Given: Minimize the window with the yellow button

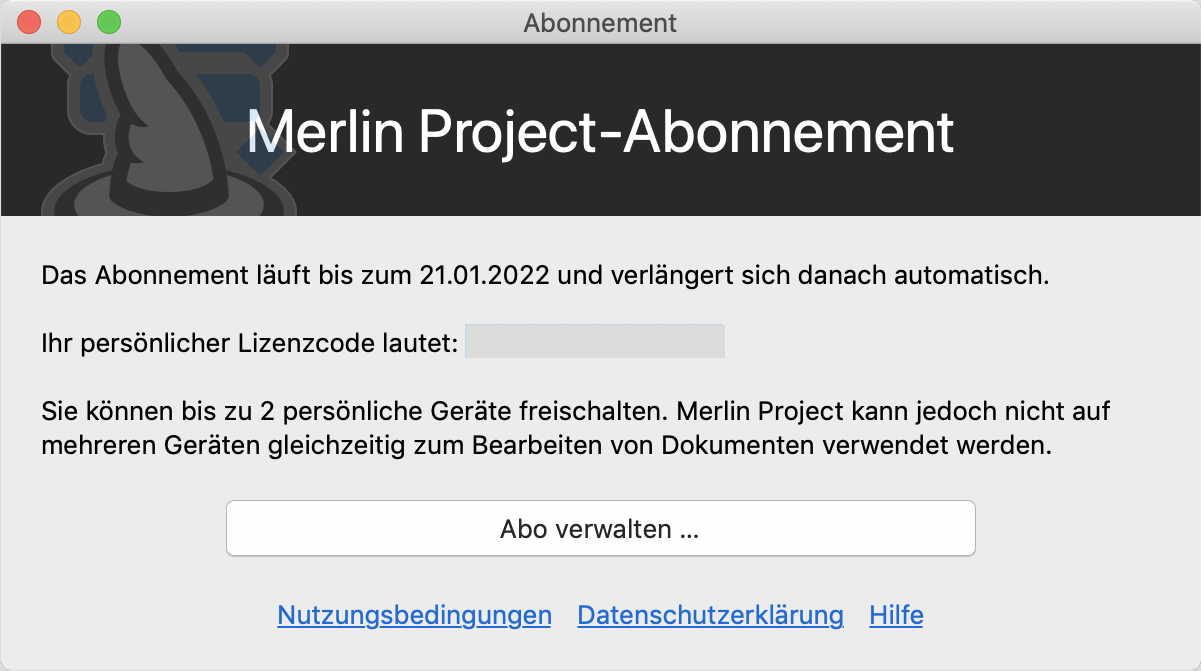Looking at the screenshot, I should tap(69, 22).
